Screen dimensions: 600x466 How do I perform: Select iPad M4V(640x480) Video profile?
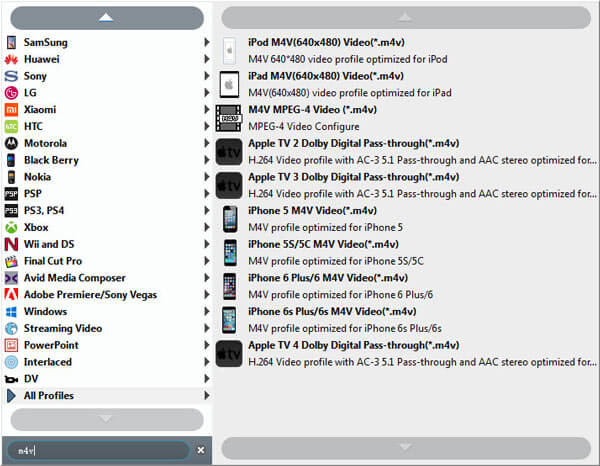(406, 85)
